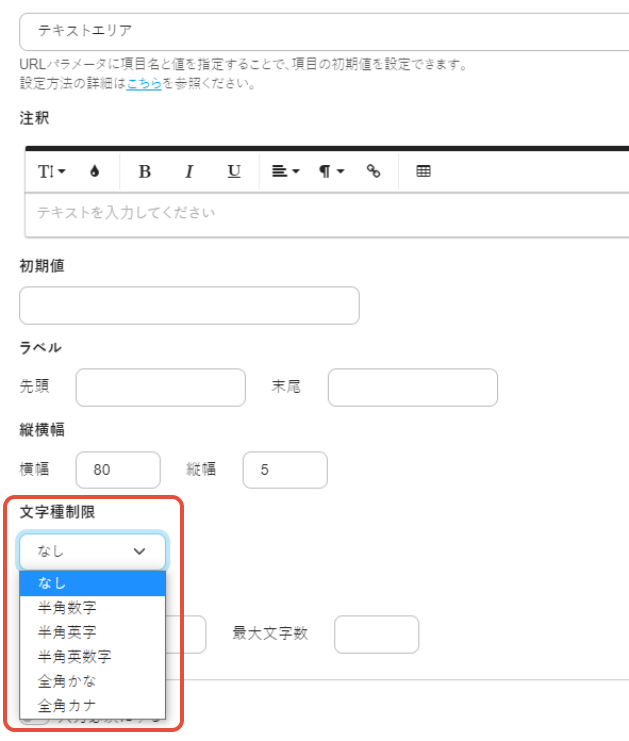Image resolution: width=629 pixels, height=741 pixels.
Task: Click the 先頭 label input field
Action: pos(161,388)
